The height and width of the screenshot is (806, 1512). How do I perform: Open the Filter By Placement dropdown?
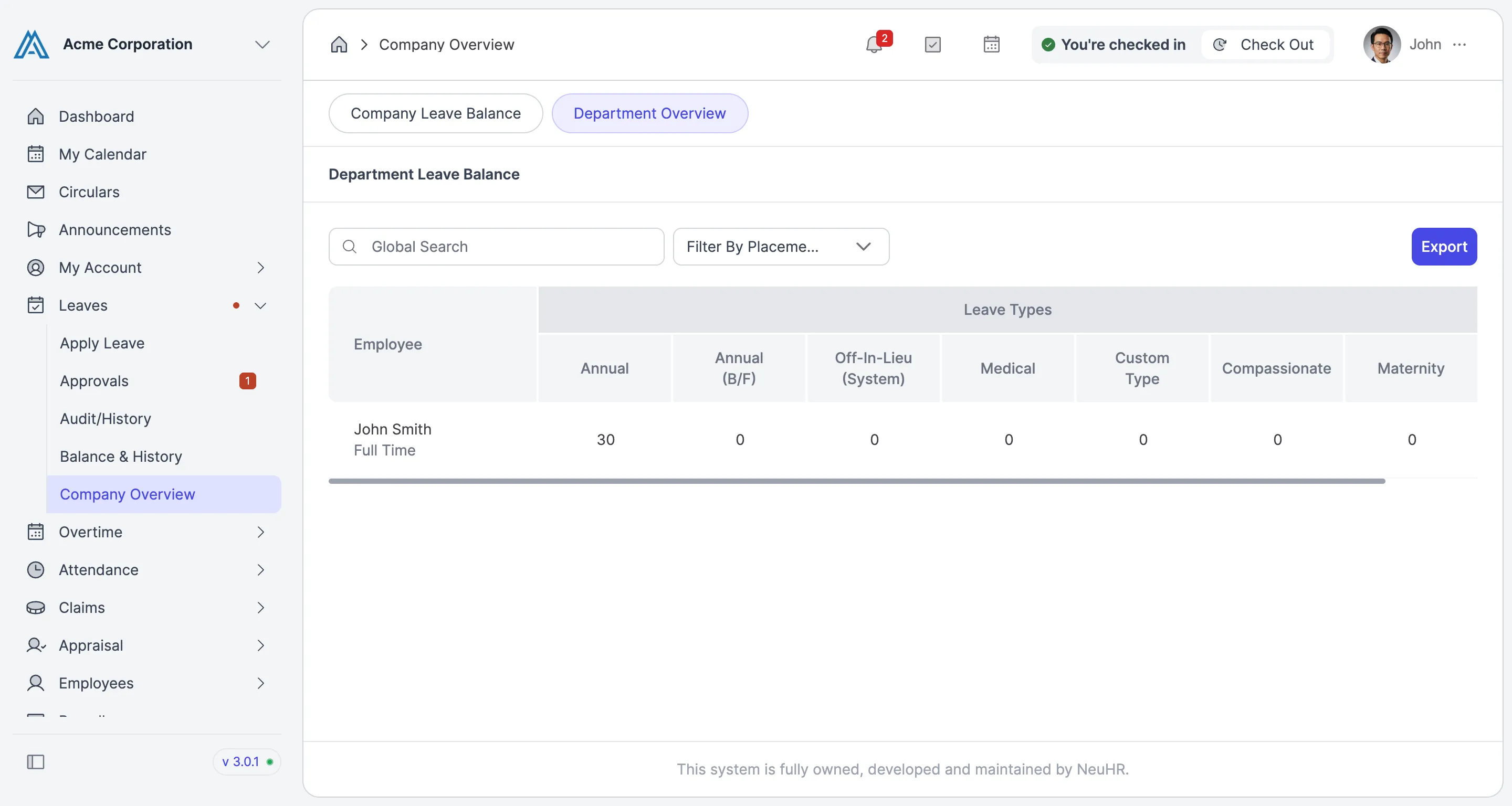coord(781,247)
